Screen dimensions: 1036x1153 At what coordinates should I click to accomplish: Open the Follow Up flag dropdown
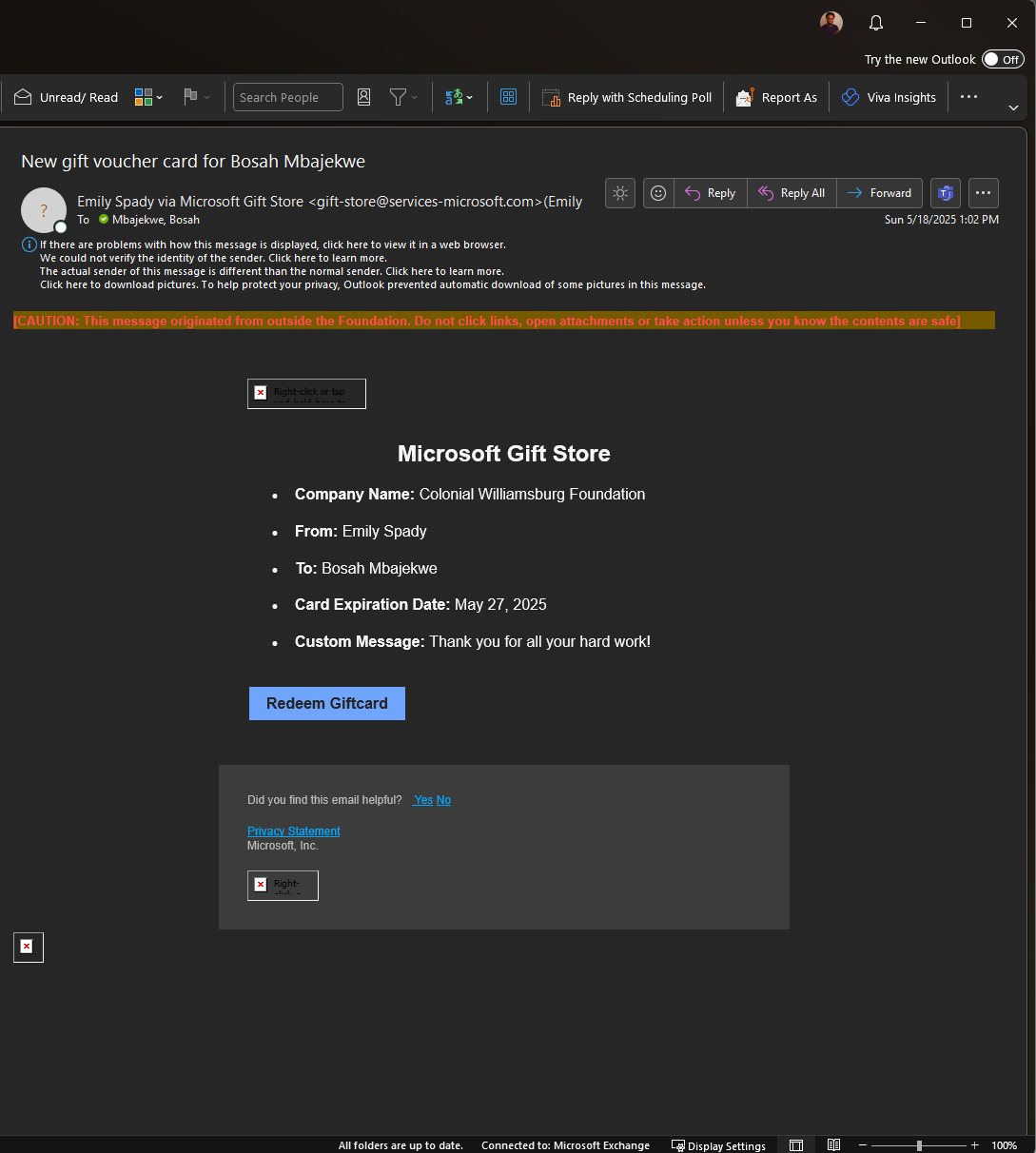[x=197, y=97]
